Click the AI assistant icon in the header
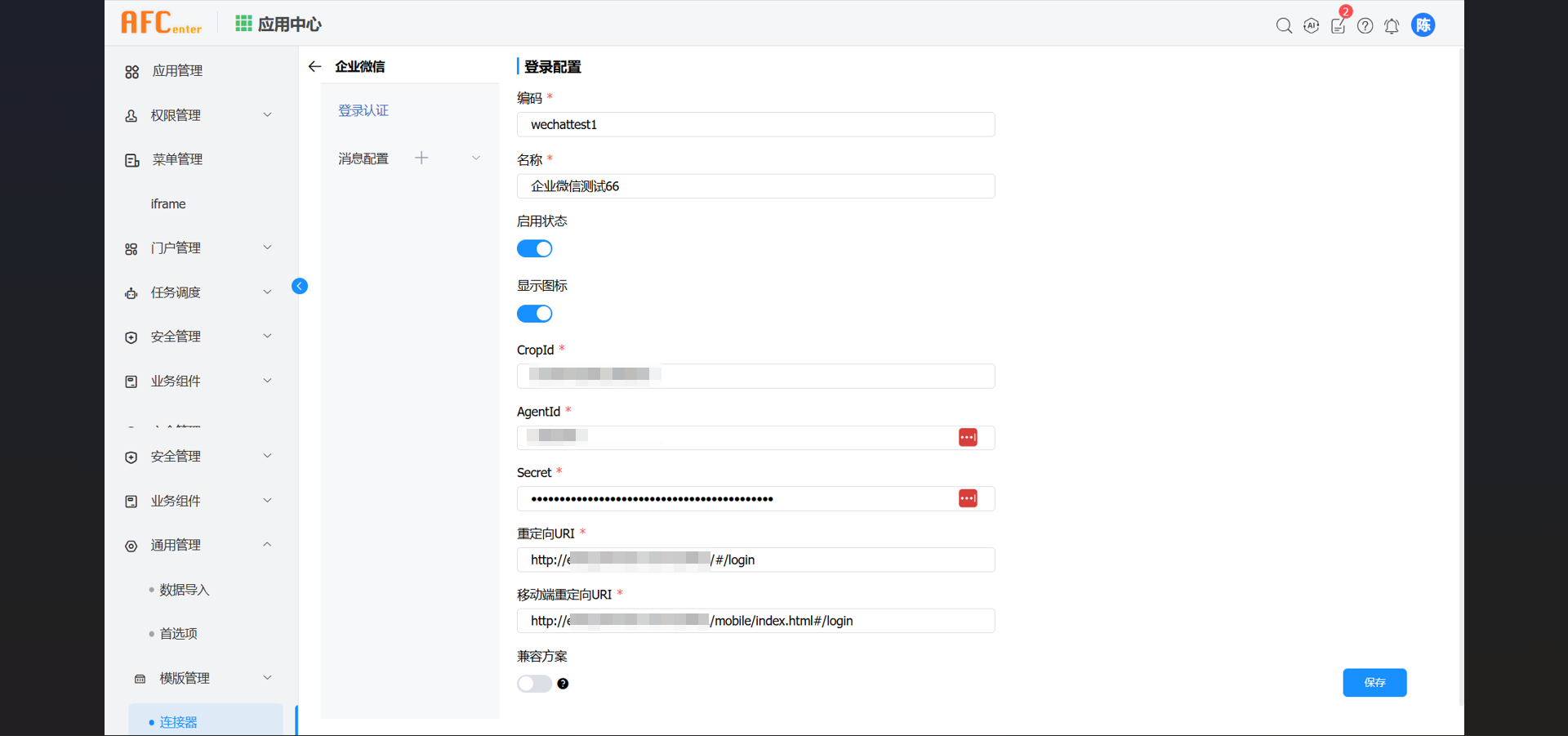 [x=1311, y=25]
